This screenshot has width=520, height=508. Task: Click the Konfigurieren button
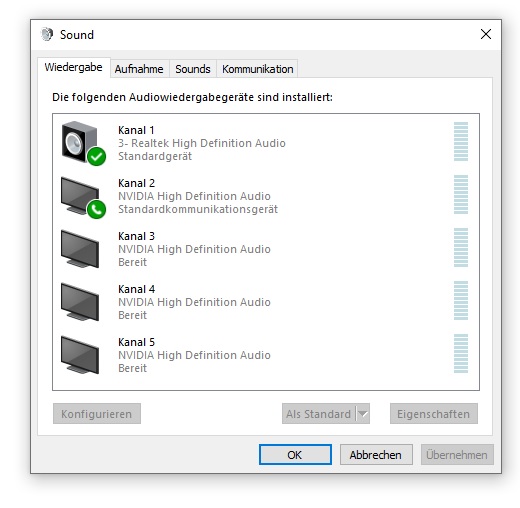tap(97, 414)
